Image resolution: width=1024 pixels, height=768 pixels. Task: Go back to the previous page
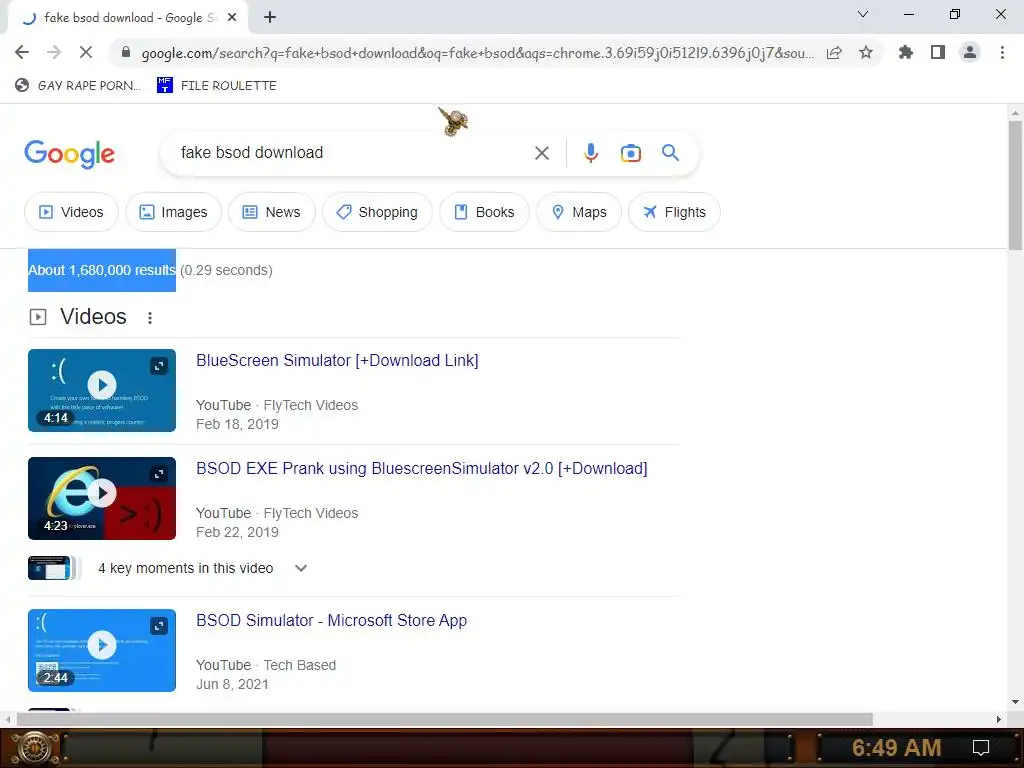(22, 52)
